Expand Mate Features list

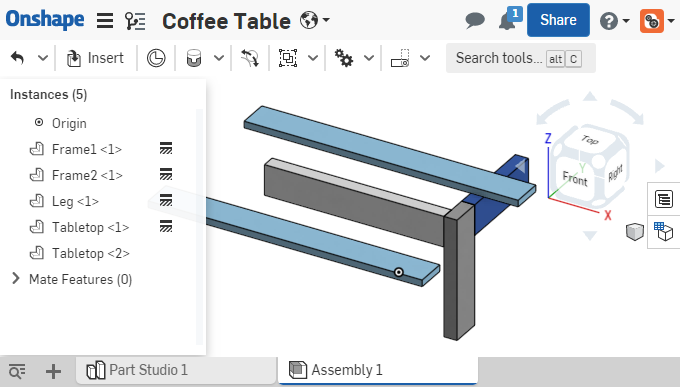click(16, 279)
